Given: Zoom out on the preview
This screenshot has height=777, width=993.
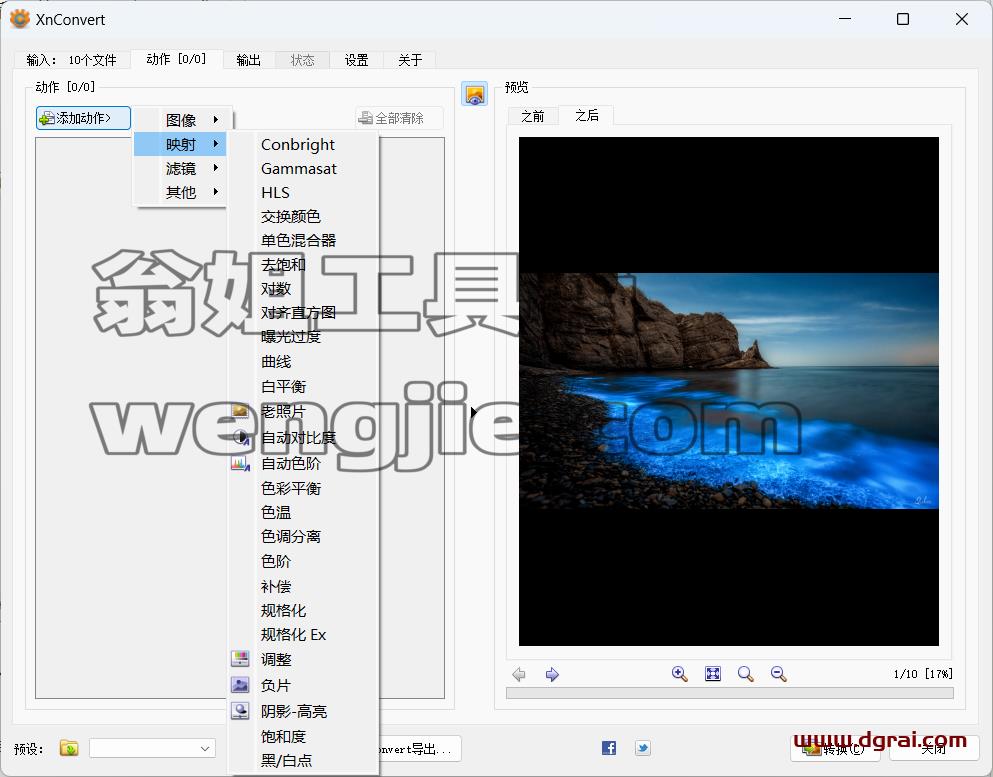Looking at the screenshot, I should [x=778, y=674].
